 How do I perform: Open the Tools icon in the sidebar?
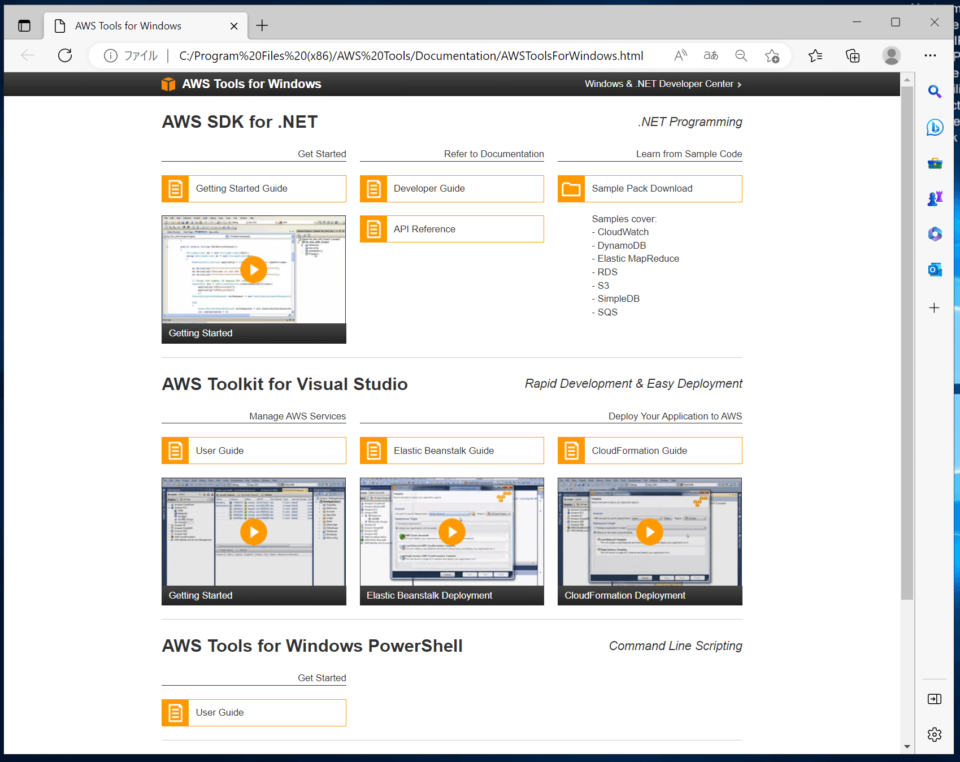[x=934, y=162]
